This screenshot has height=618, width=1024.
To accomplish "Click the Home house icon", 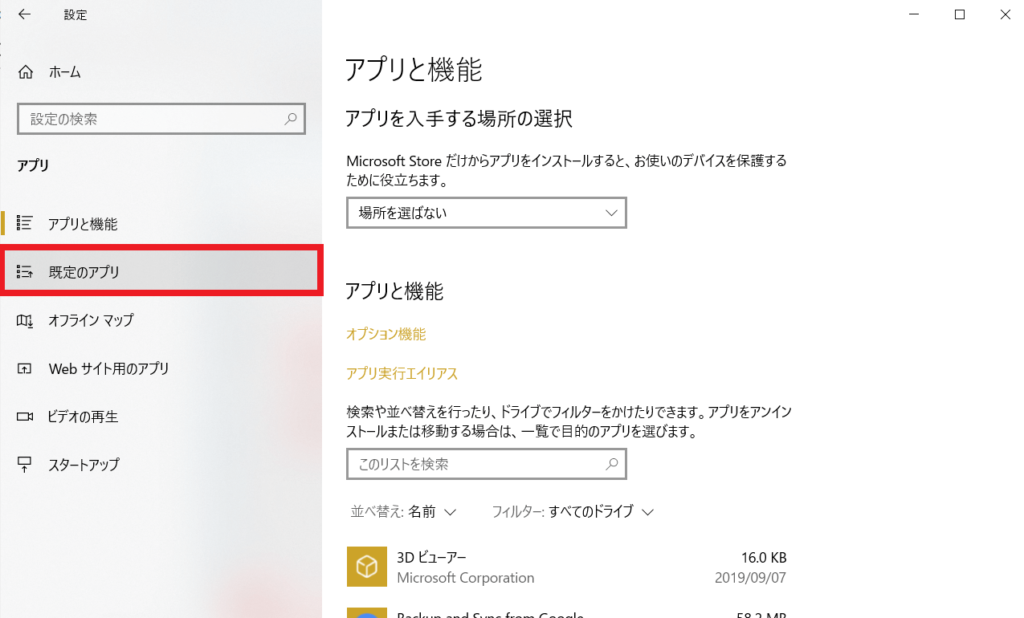I will tap(26, 72).
